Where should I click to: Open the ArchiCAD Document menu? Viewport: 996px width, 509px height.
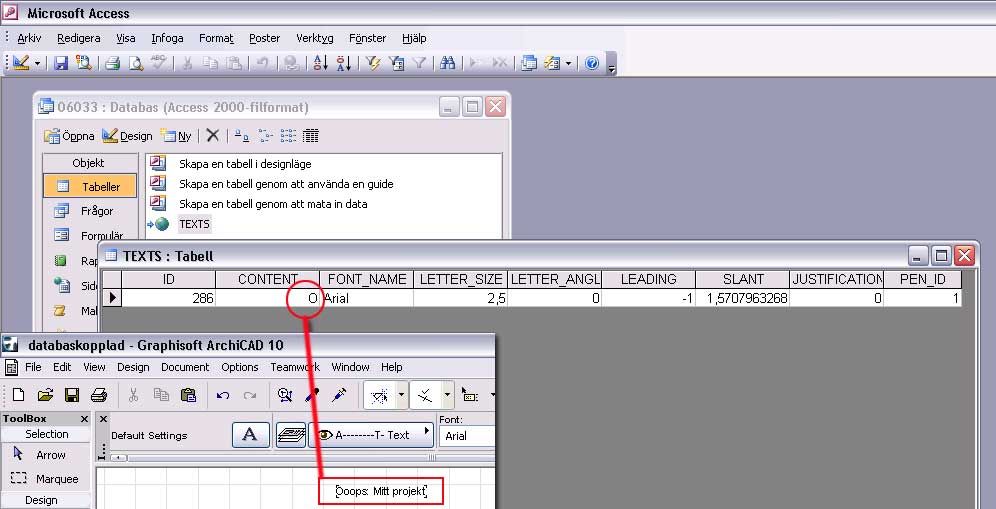(185, 367)
